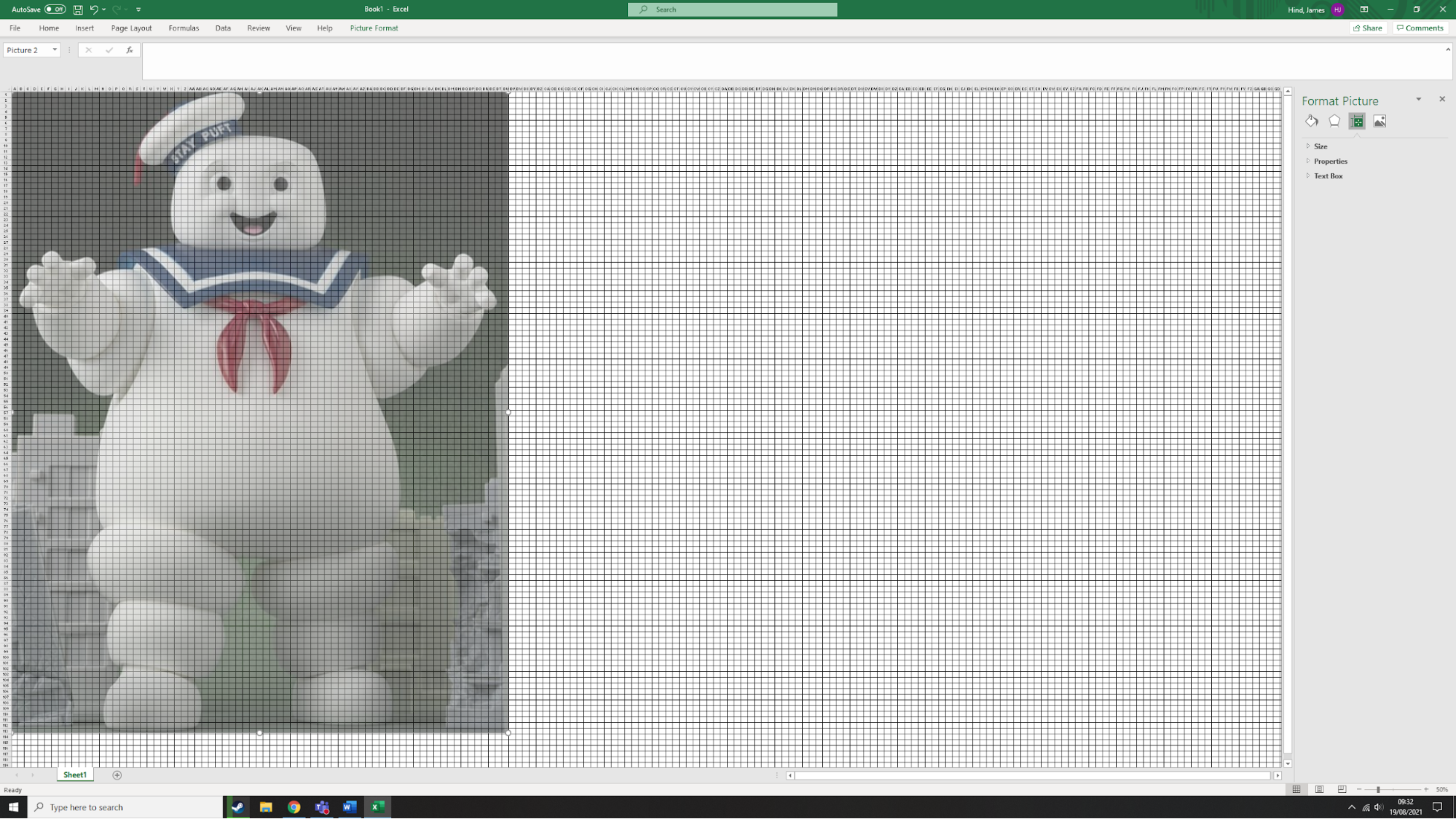Image resolution: width=1456 pixels, height=819 pixels.
Task: Switch to Normal view icon
Action: tap(1296, 790)
